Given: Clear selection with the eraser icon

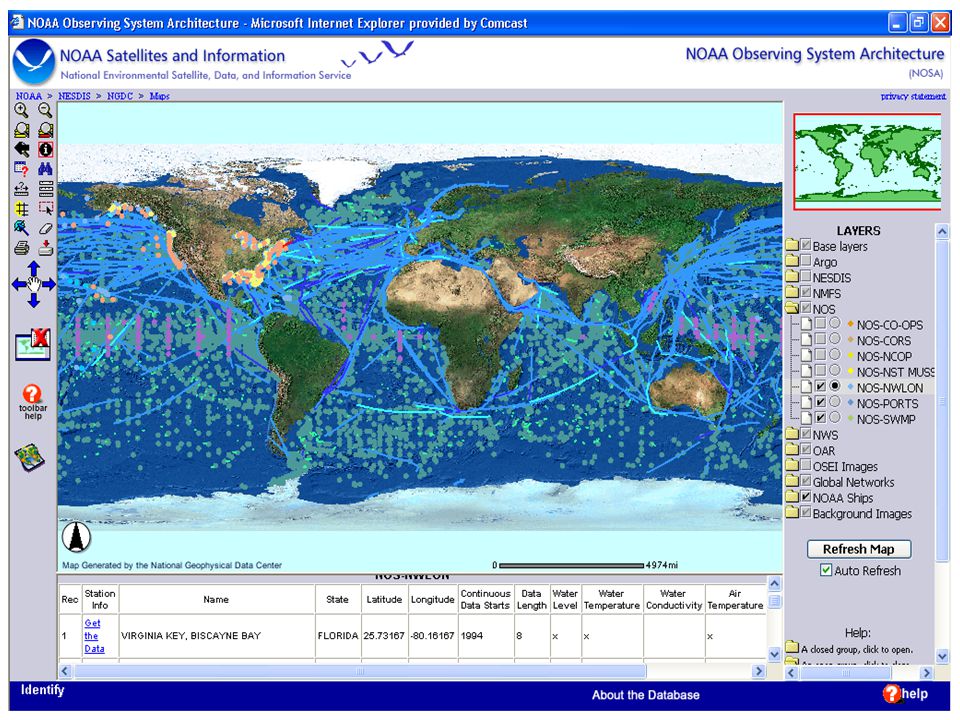Looking at the screenshot, I should [x=45, y=228].
